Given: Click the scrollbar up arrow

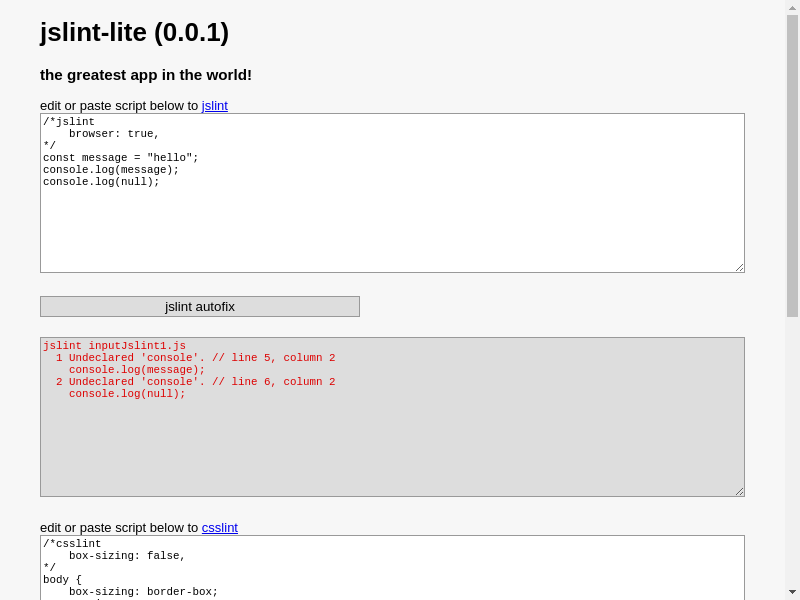Looking at the screenshot, I should coord(792,7).
